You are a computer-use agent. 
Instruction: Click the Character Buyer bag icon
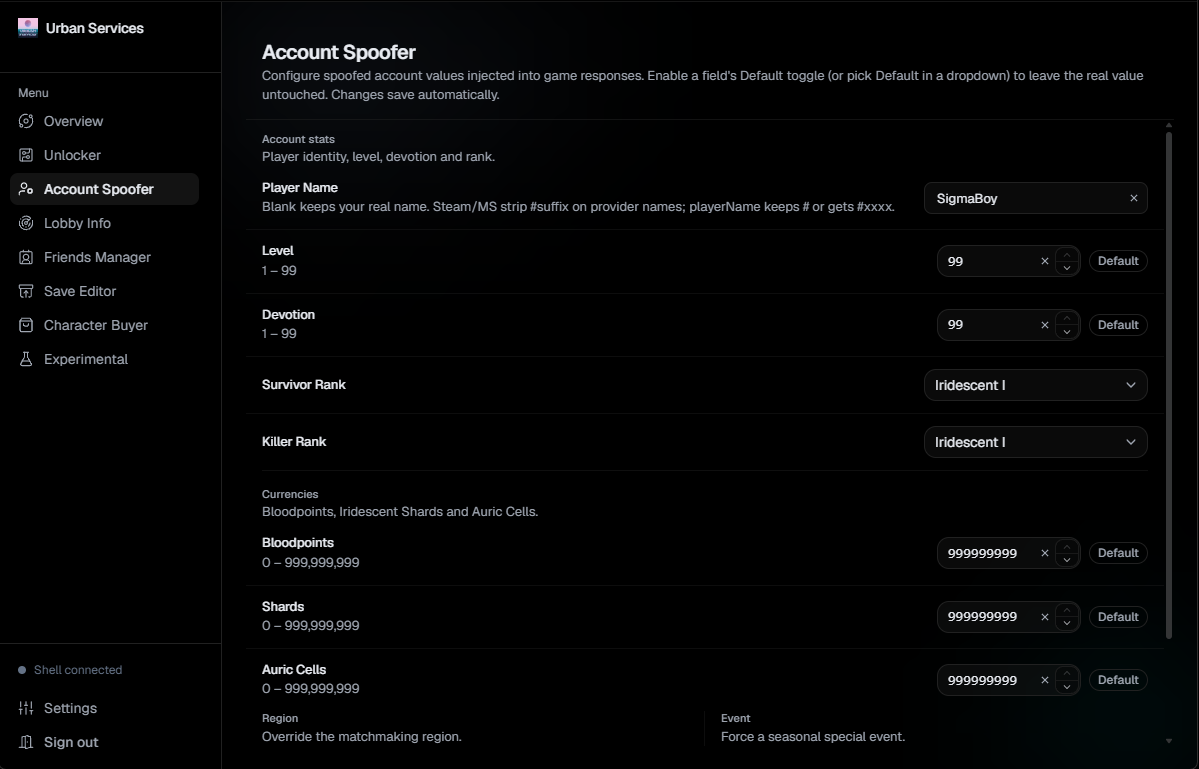click(x=26, y=325)
